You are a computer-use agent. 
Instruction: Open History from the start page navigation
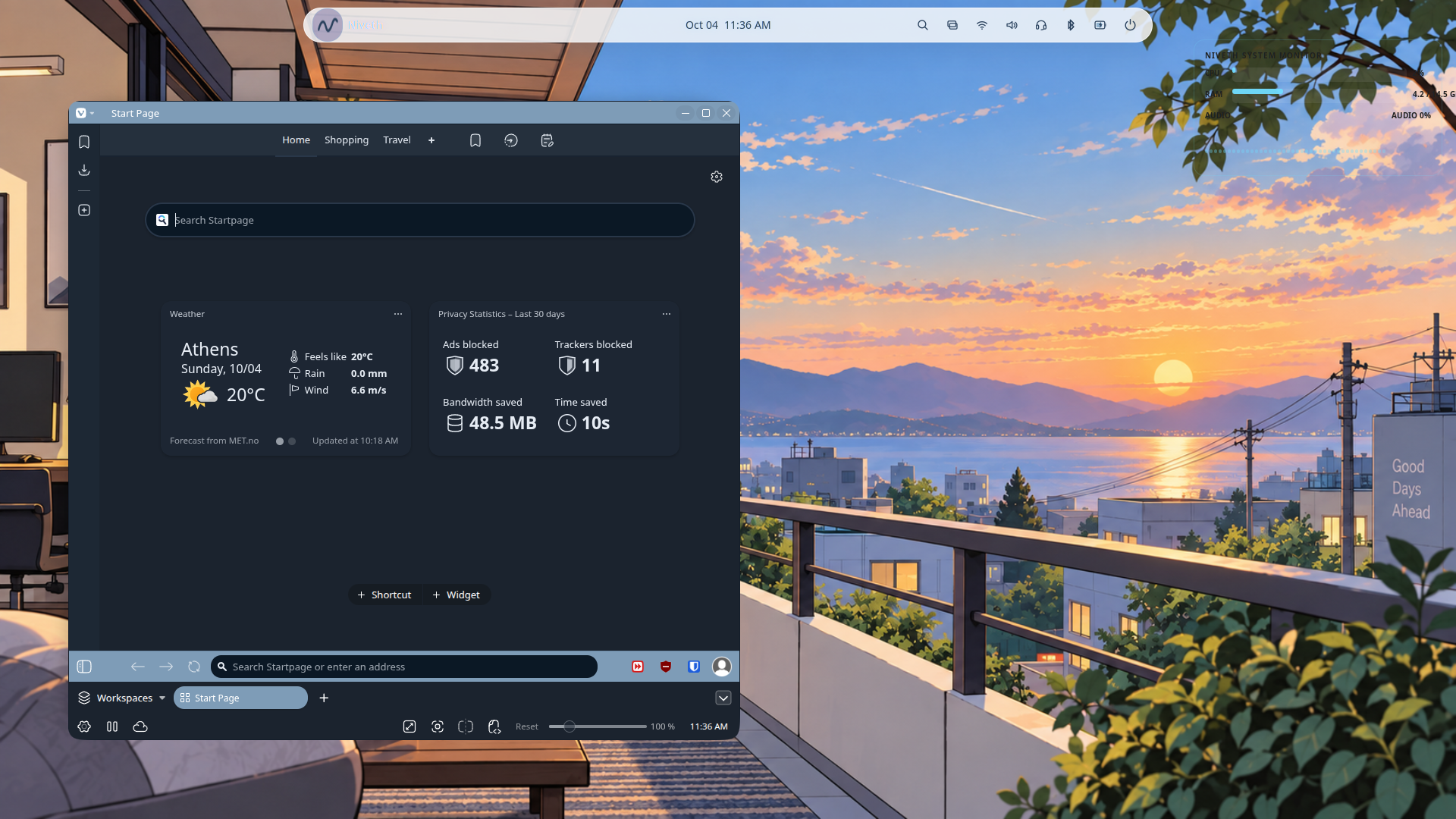511,140
